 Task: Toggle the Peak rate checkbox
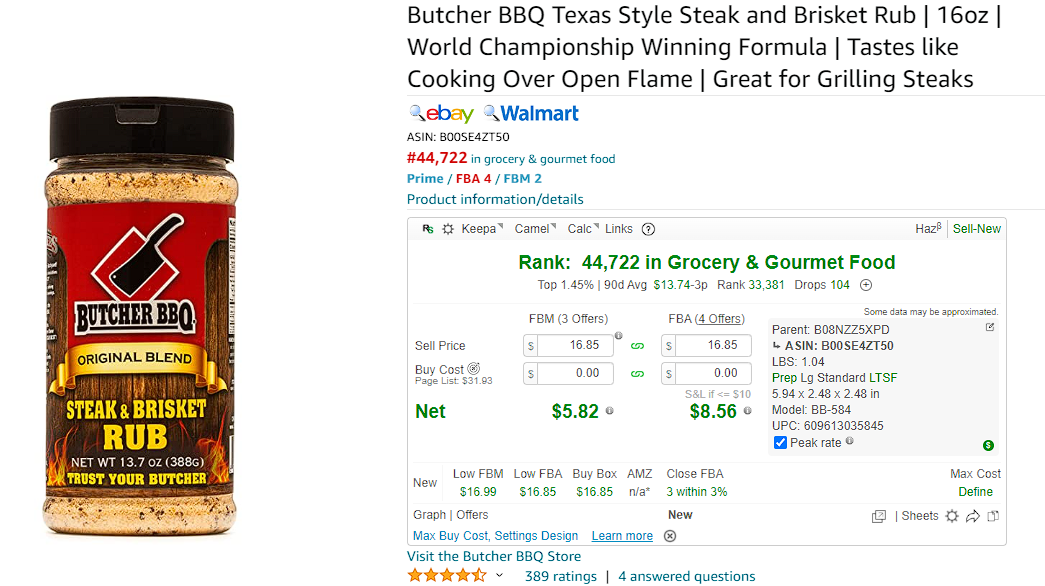[780, 443]
